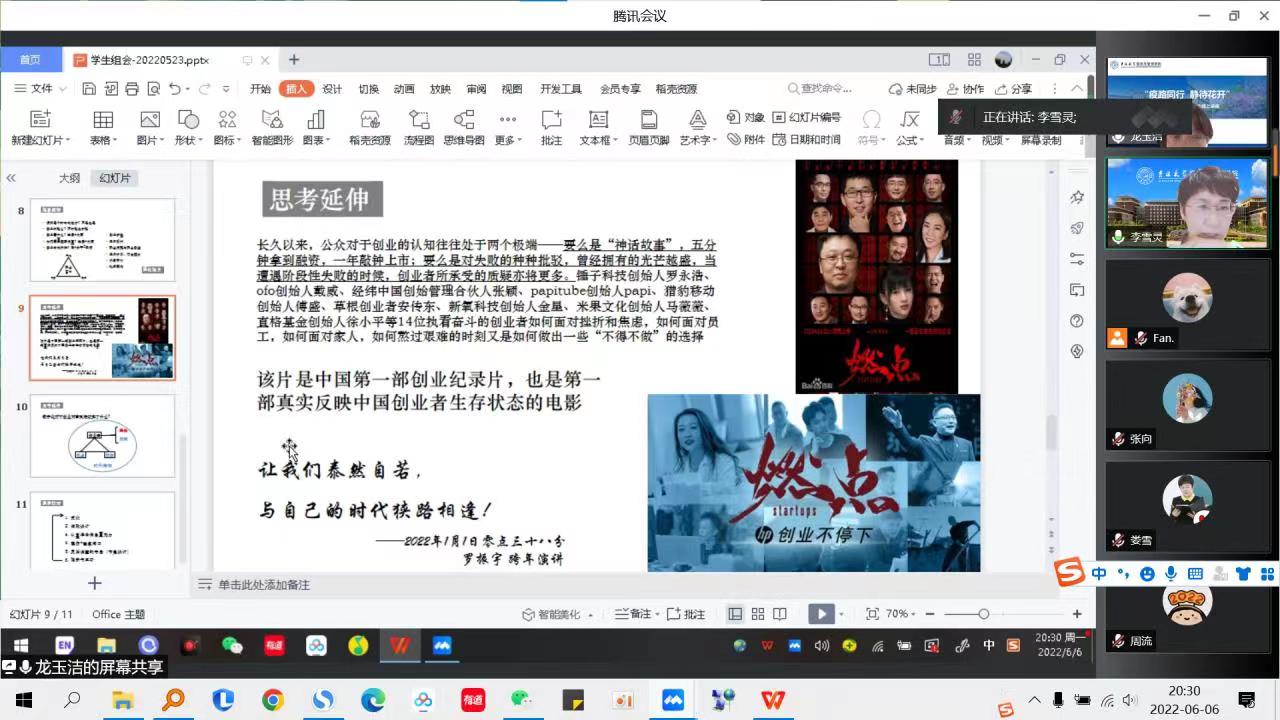1280x720 pixels.
Task: Open the 70% zoom level dropdown
Action: 902,614
